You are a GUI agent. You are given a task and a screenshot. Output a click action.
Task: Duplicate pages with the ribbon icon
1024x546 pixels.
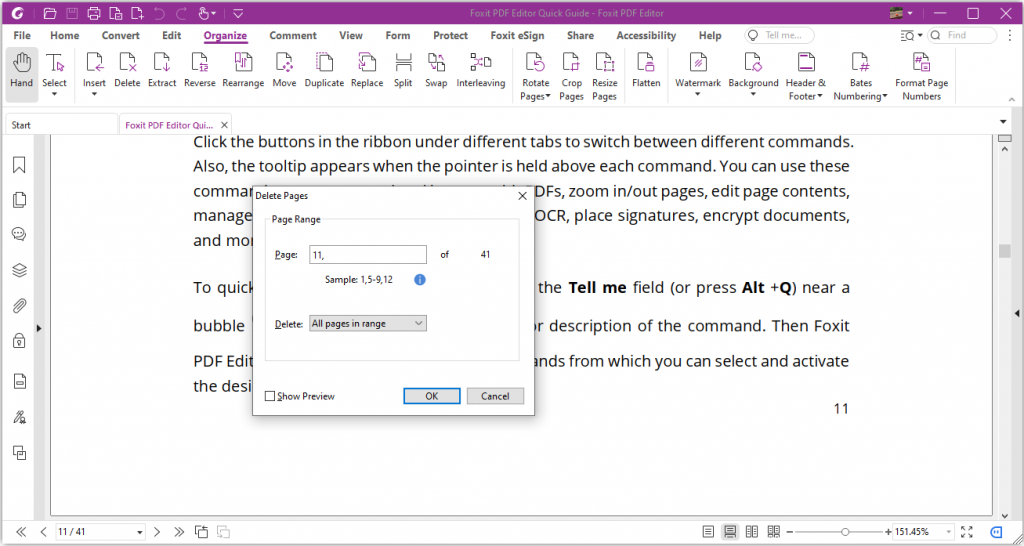click(324, 71)
